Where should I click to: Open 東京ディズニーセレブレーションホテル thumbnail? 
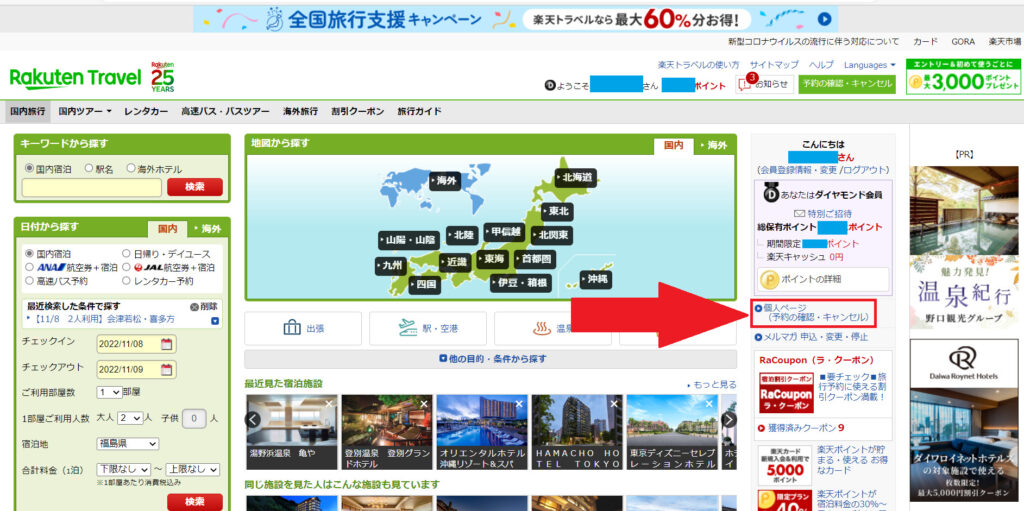pyautogui.click(x=672, y=432)
